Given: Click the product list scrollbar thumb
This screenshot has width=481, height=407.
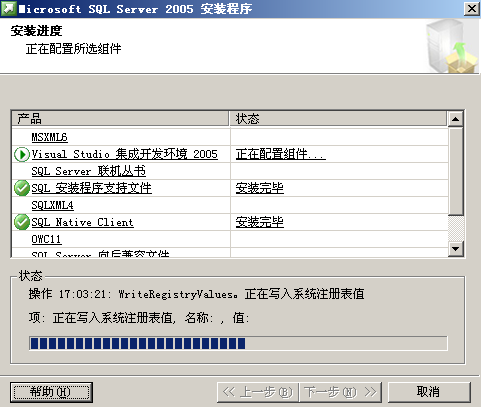Looking at the screenshot, I should point(456,171).
